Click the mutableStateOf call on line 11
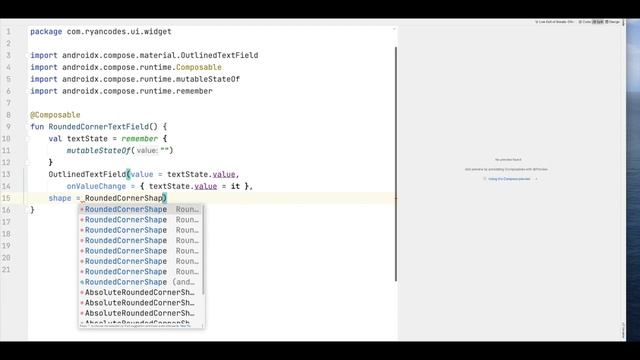Viewport: 640px width, 360px height. [98, 151]
